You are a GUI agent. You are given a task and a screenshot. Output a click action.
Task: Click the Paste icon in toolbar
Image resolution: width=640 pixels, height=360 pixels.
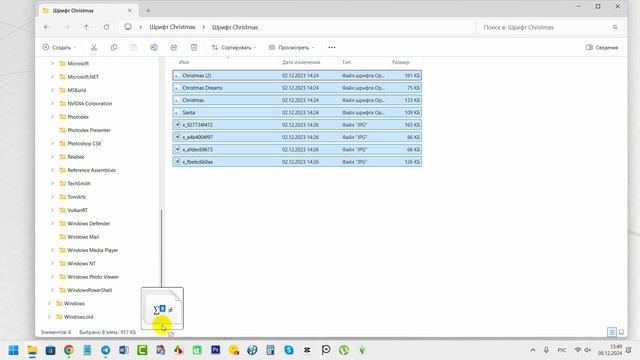(134, 48)
